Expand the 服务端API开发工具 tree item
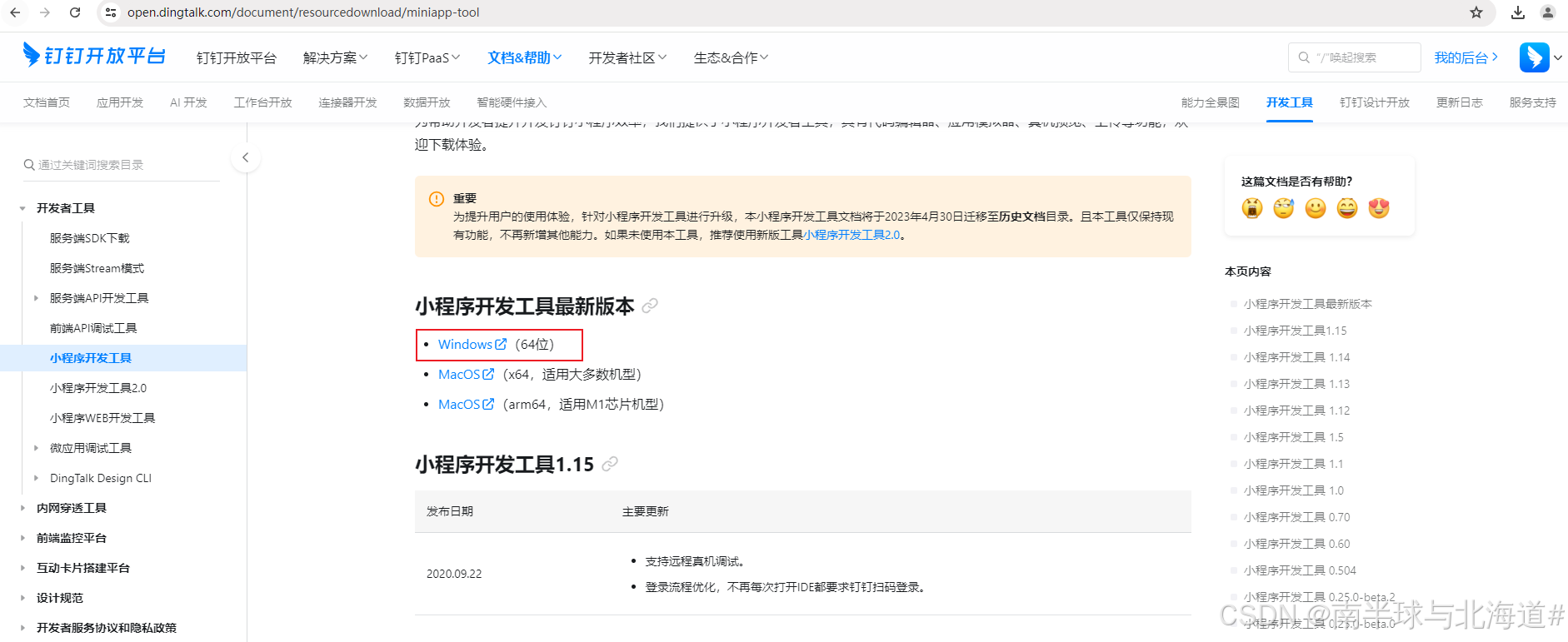Screen dimensions: 1568x642 pos(36,298)
